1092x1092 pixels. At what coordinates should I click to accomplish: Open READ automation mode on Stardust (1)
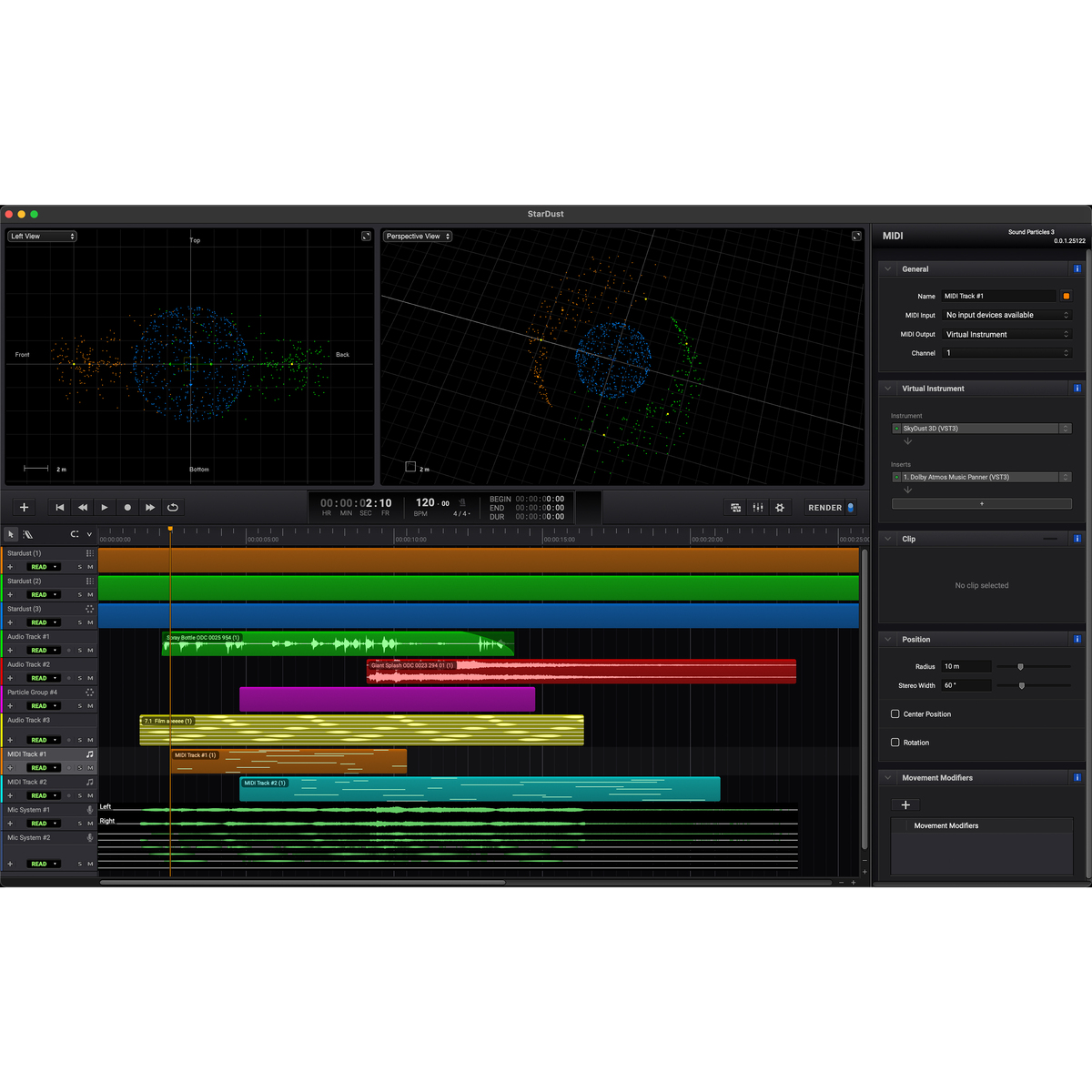[x=43, y=567]
